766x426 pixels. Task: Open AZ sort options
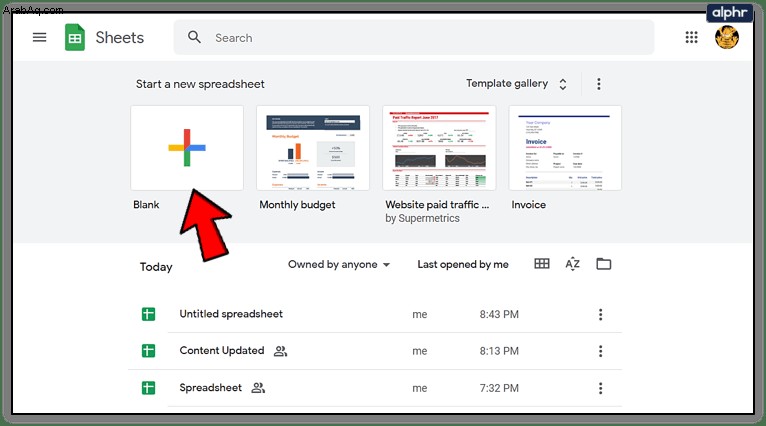(x=573, y=264)
